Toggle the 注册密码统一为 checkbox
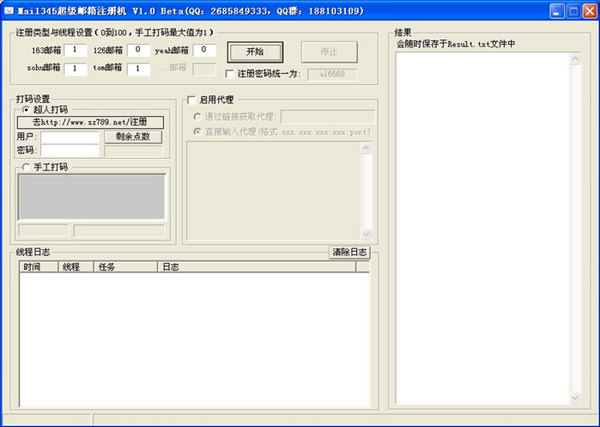 click(230, 73)
